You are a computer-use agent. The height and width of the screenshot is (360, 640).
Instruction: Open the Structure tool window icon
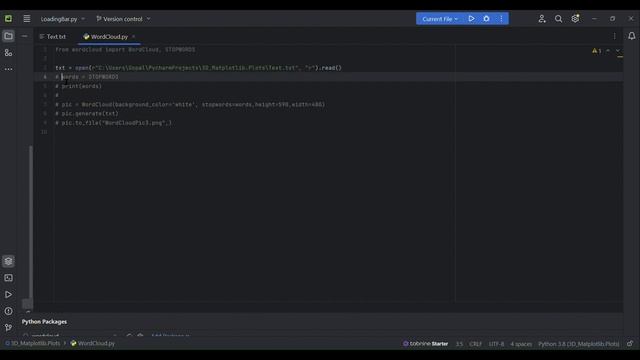click(x=8, y=53)
